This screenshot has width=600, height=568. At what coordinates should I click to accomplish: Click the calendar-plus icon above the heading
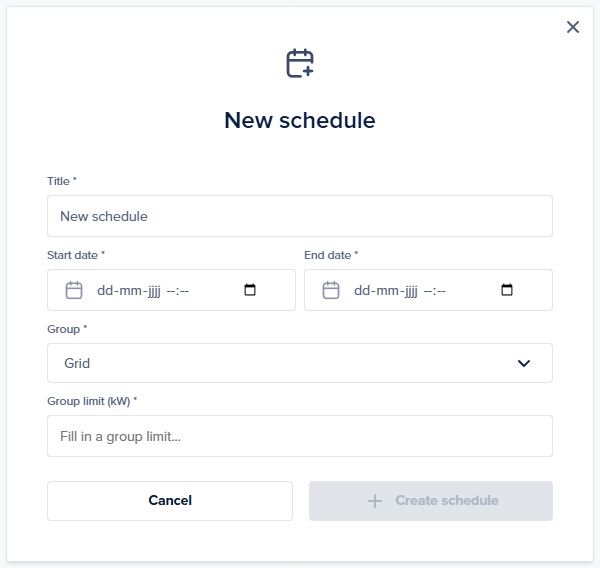pyautogui.click(x=300, y=63)
